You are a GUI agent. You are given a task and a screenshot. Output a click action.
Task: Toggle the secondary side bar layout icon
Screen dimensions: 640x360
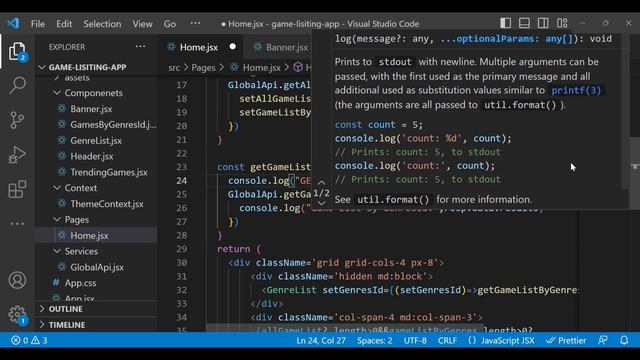click(543, 23)
